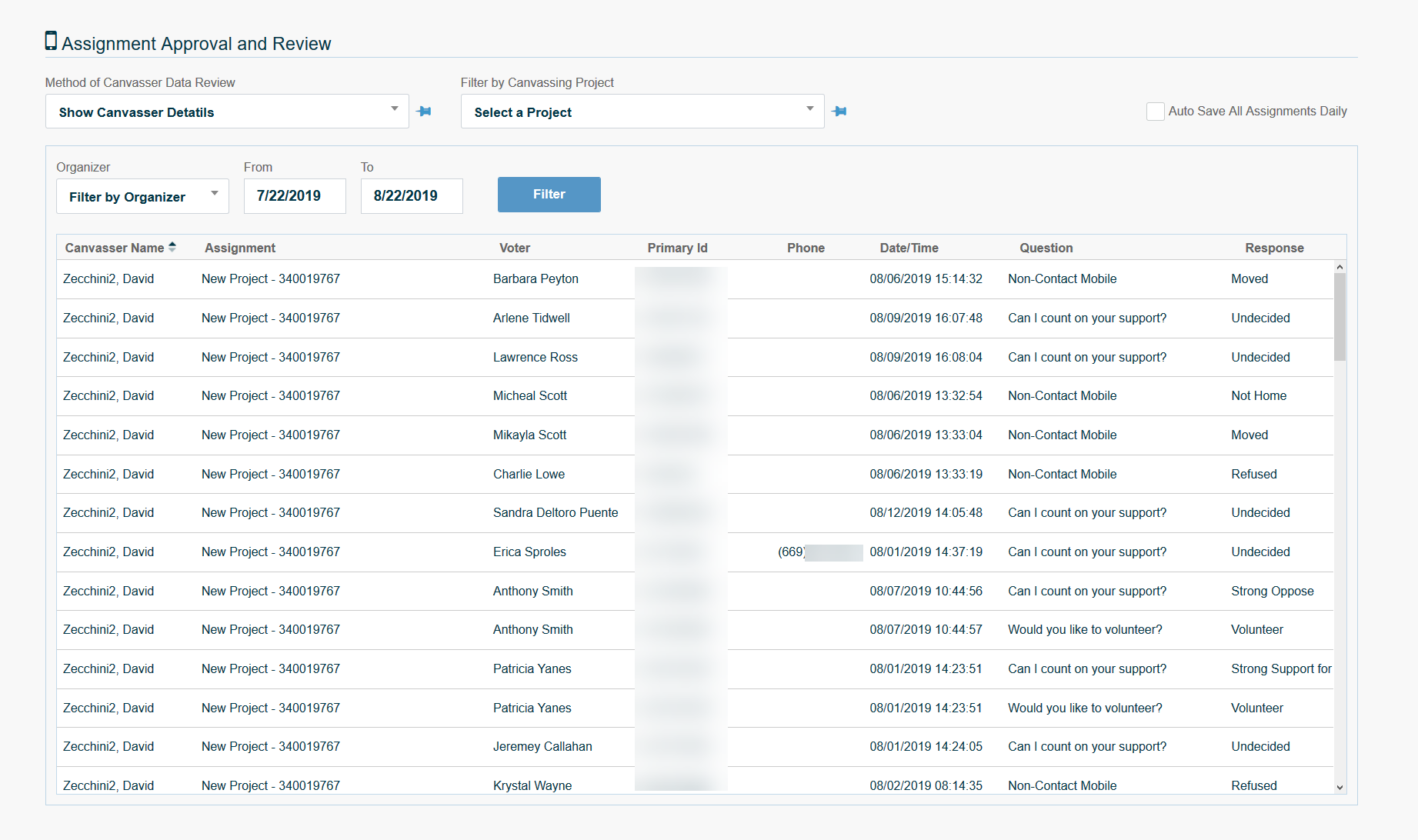The image size is (1418, 840).
Task: Select voter Barbara Peyton
Action: click(536, 278)
